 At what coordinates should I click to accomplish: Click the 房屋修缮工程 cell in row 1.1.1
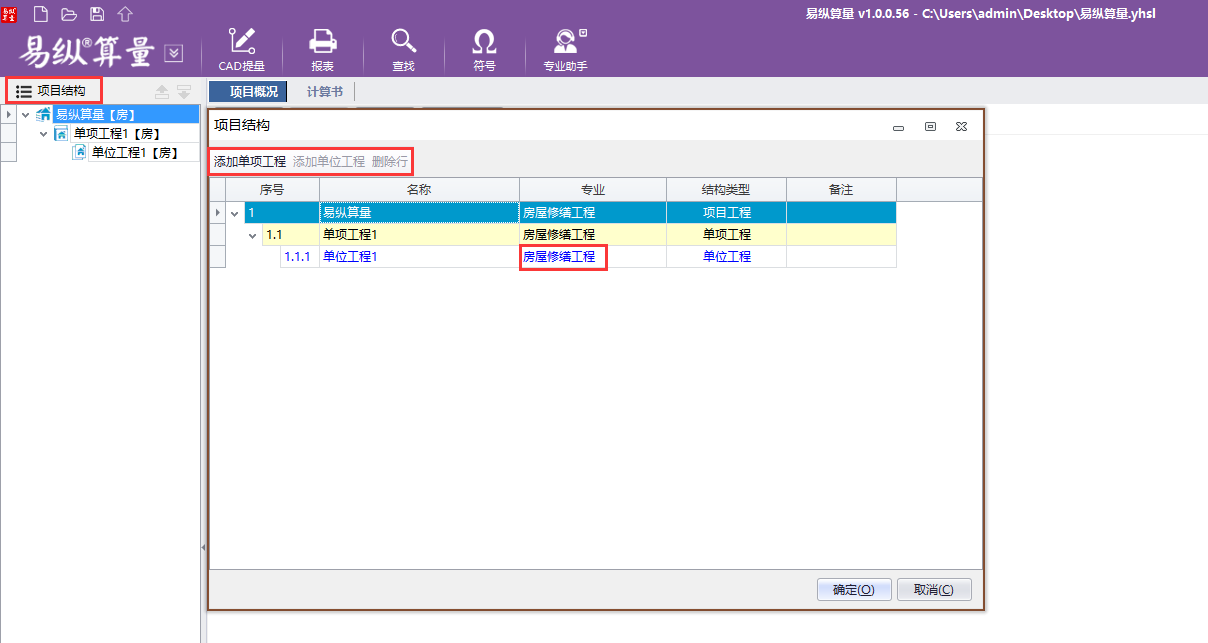coord(593,257)
